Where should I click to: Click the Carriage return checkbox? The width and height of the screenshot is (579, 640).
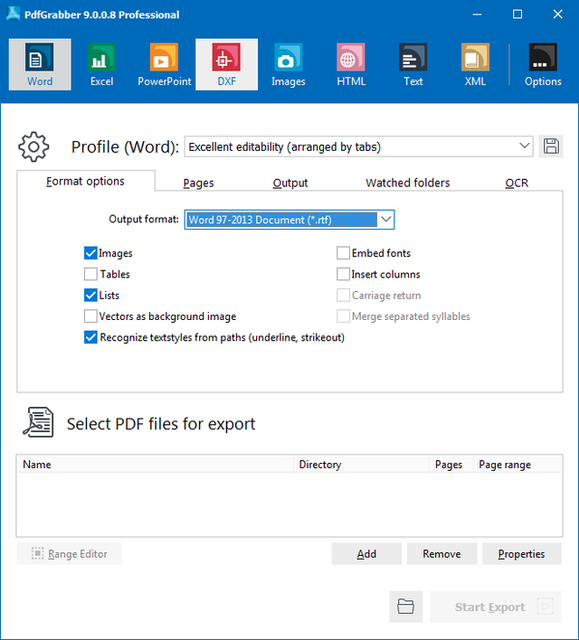point(343,295)
